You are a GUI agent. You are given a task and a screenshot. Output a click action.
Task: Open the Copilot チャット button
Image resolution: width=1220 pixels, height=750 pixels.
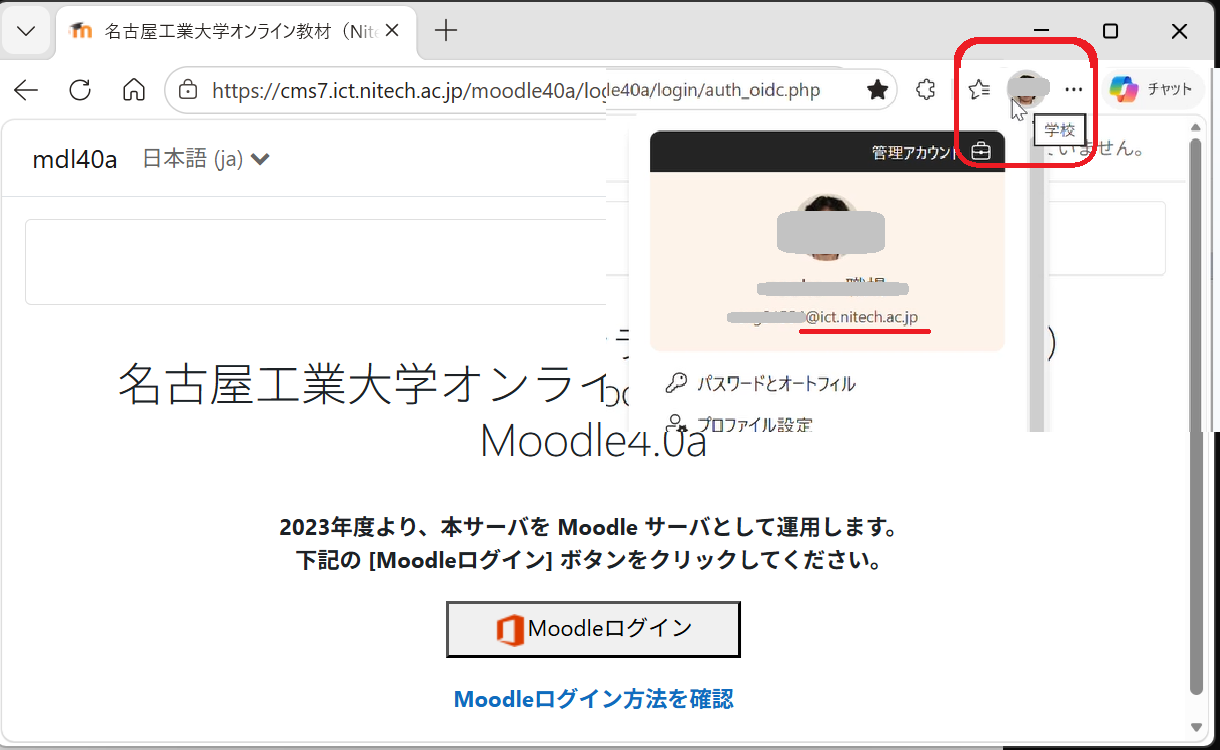(1152, 89)
